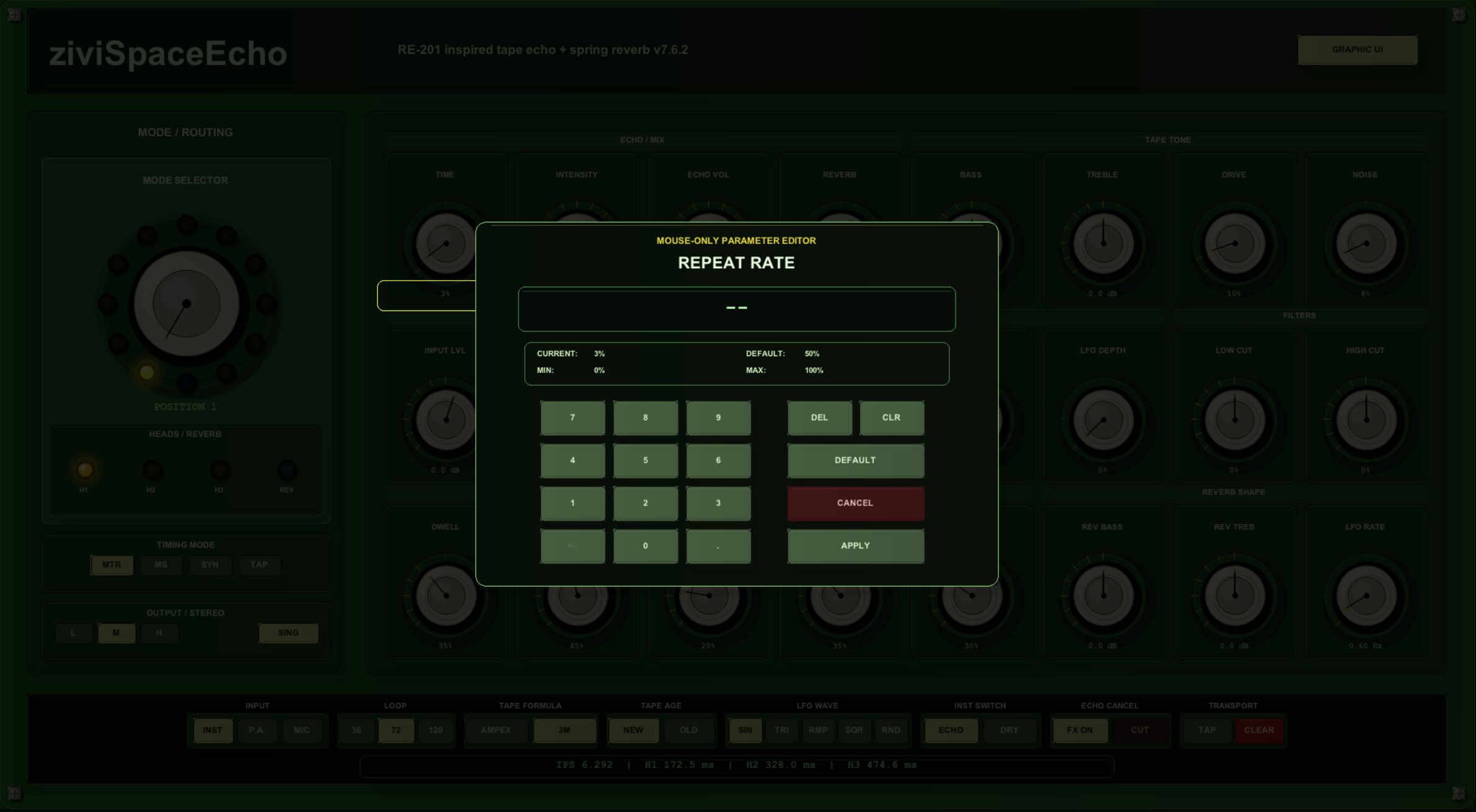Select INST input type

(213, 730)
